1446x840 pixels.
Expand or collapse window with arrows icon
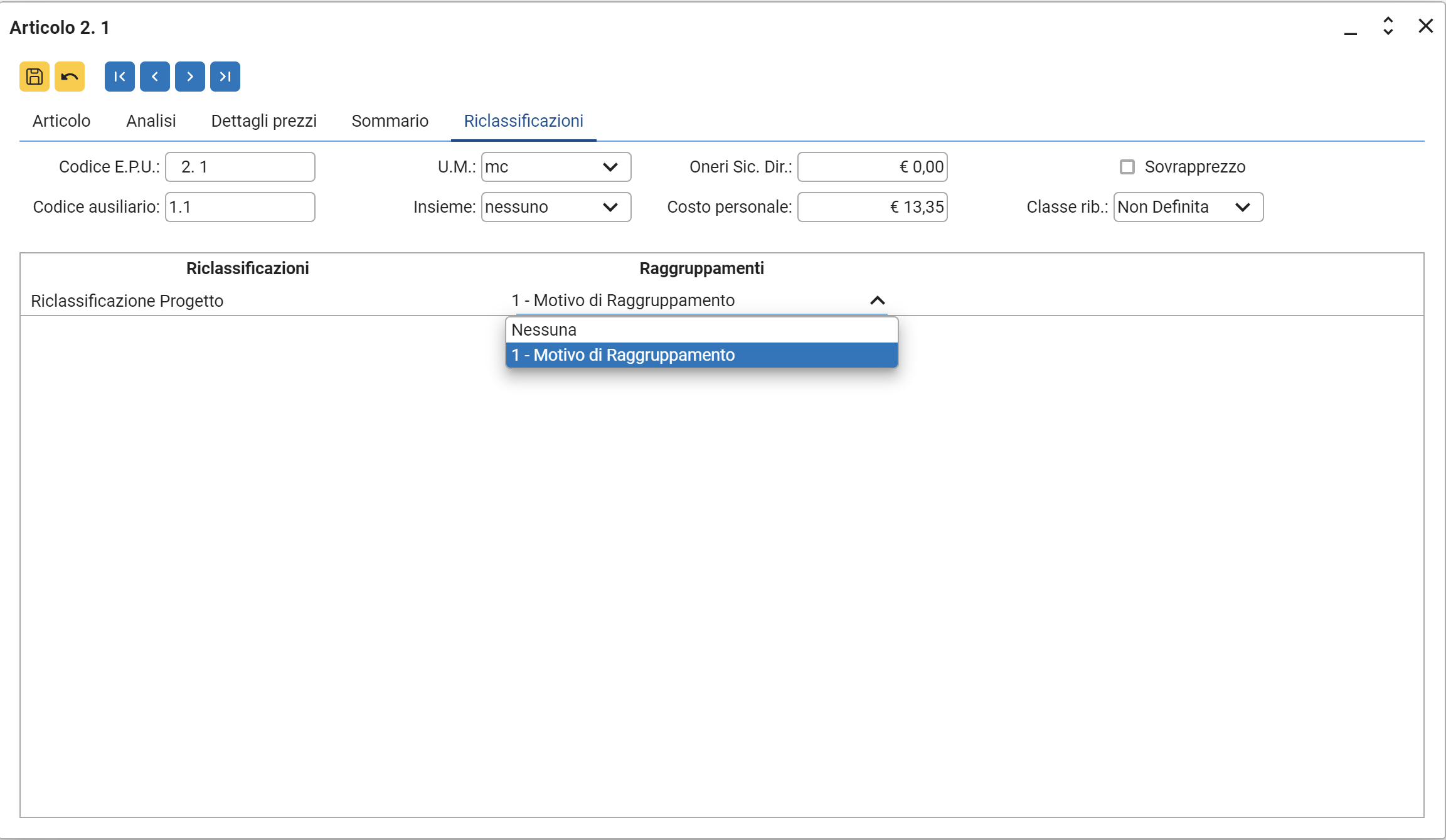point(1388,26)
